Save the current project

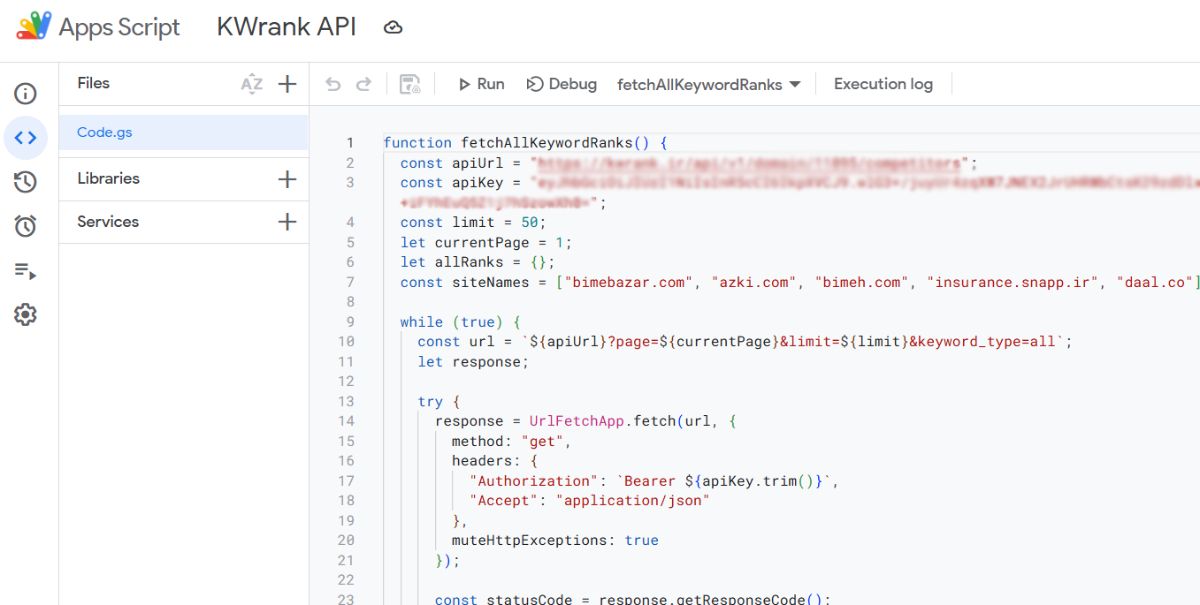[411, 84]
